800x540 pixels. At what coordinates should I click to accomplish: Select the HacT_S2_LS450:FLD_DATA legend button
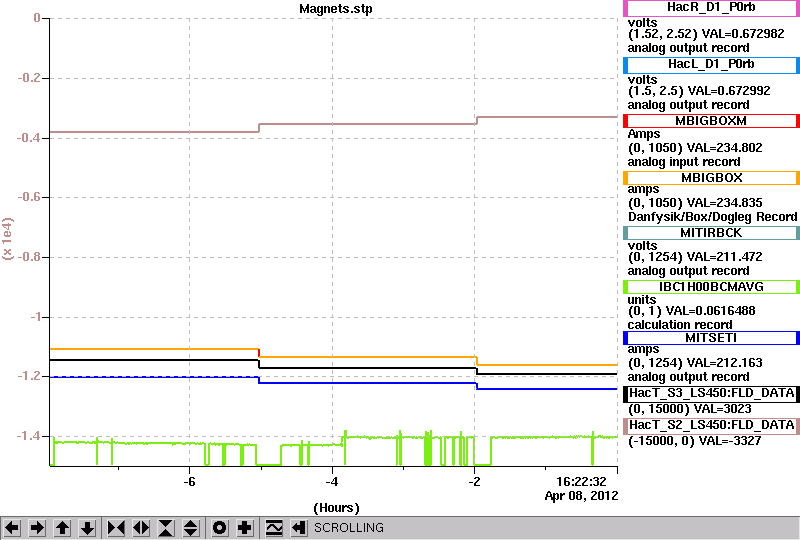tap(711, 425)
